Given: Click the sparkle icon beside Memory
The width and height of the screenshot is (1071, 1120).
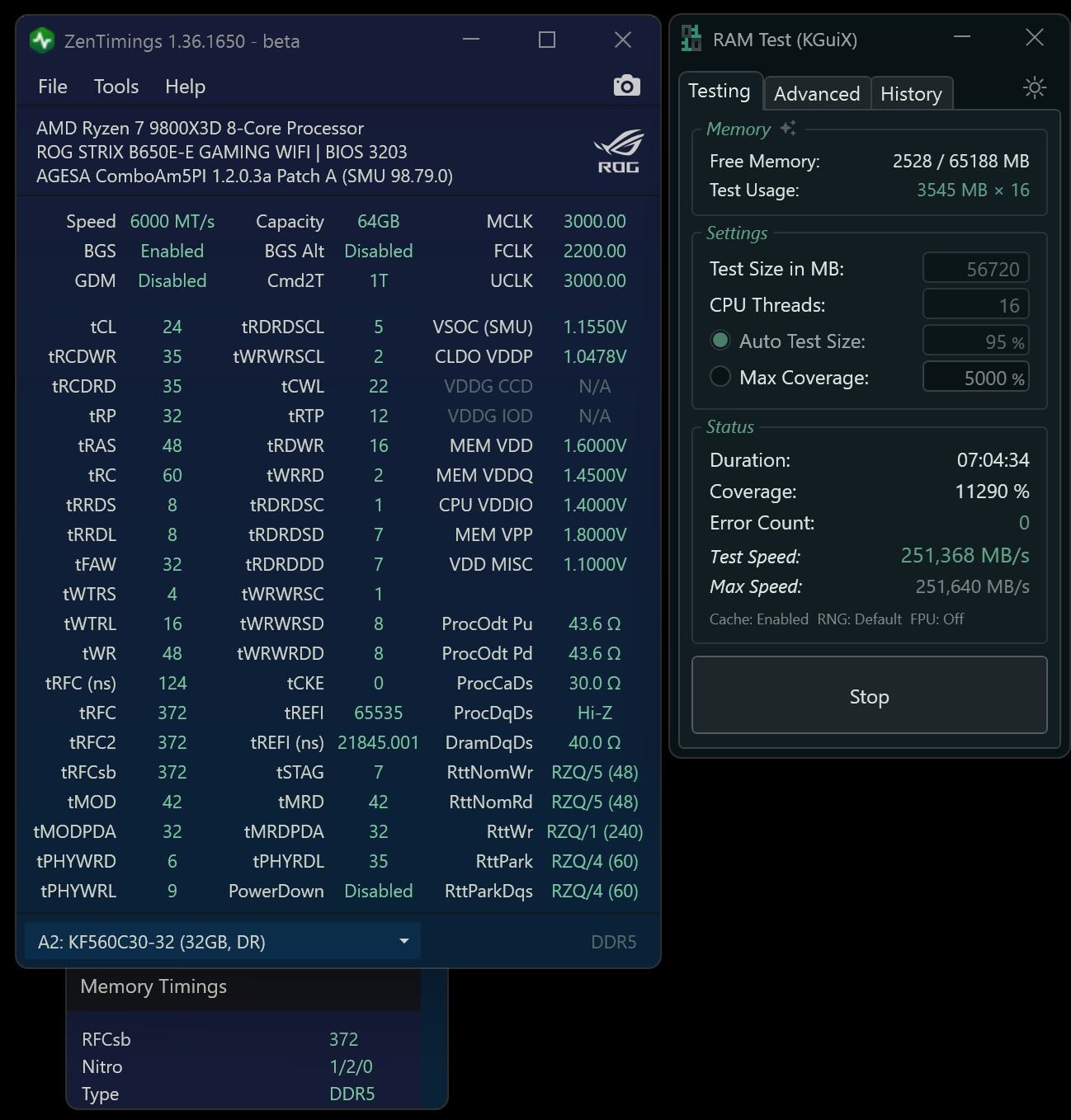Looking at the screenshot, I should click(788, 128).
